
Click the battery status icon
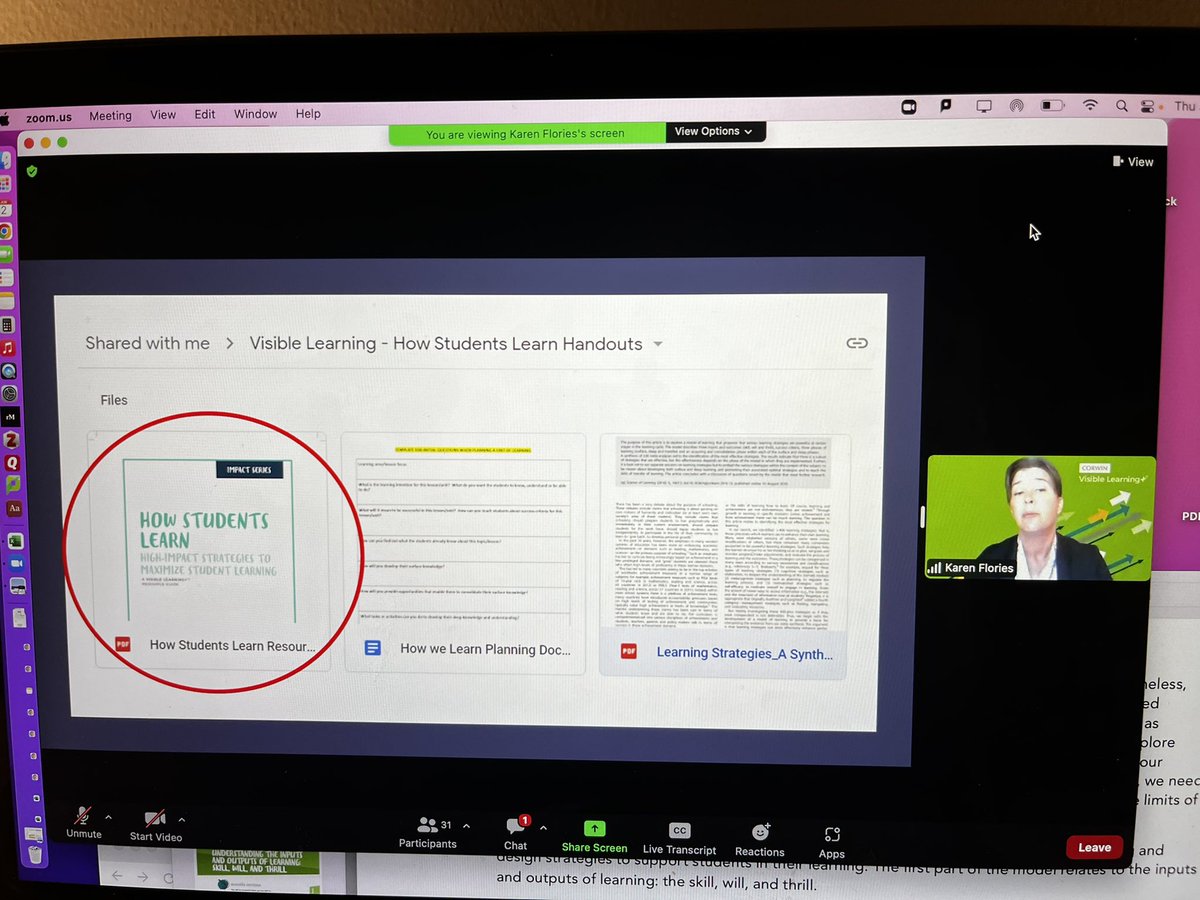coord(1051,104)
